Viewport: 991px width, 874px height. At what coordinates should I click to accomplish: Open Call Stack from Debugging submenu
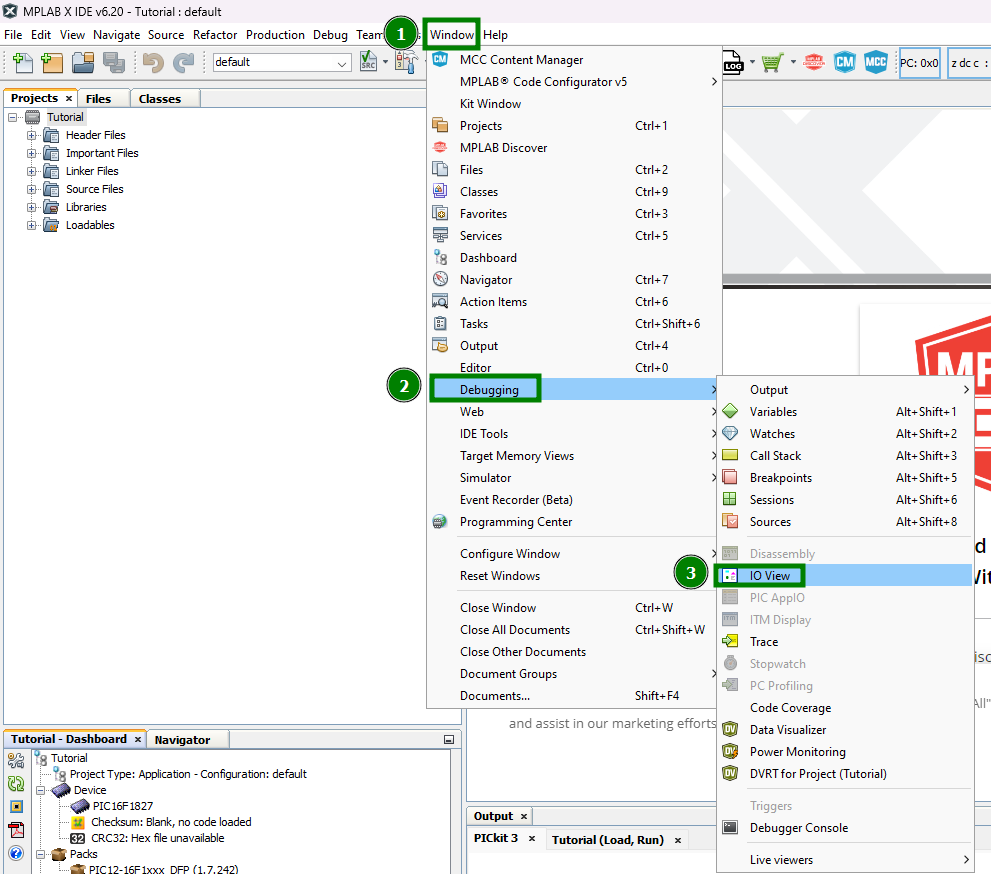coord(845,456)
